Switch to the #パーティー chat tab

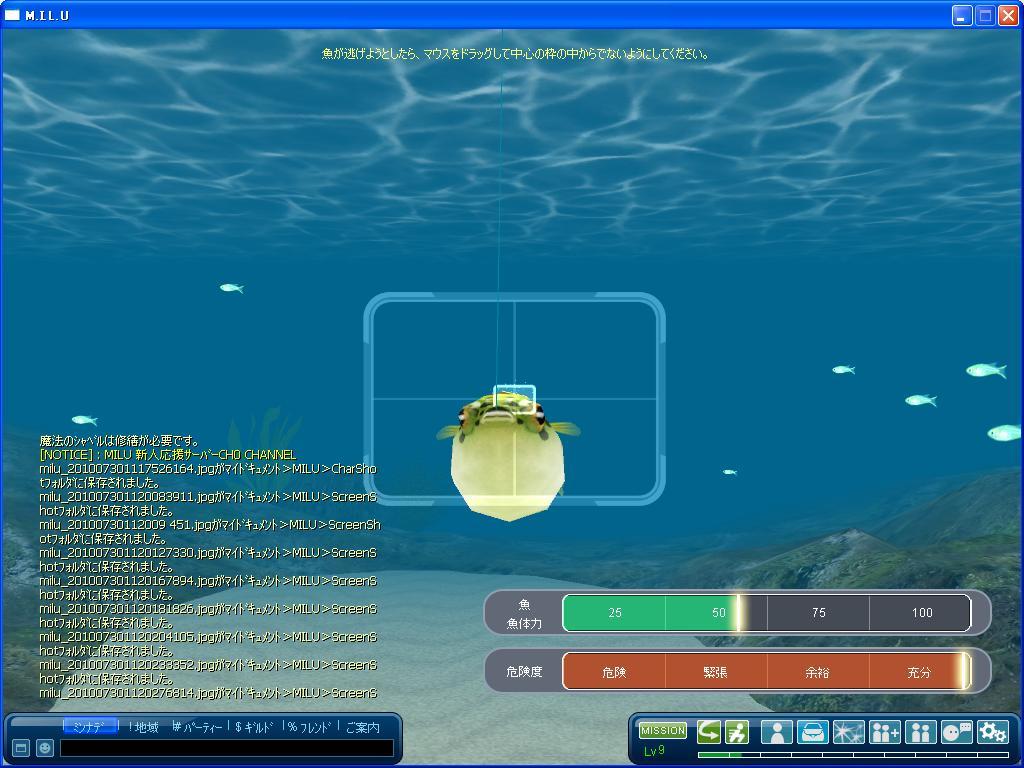coord(197,727)
